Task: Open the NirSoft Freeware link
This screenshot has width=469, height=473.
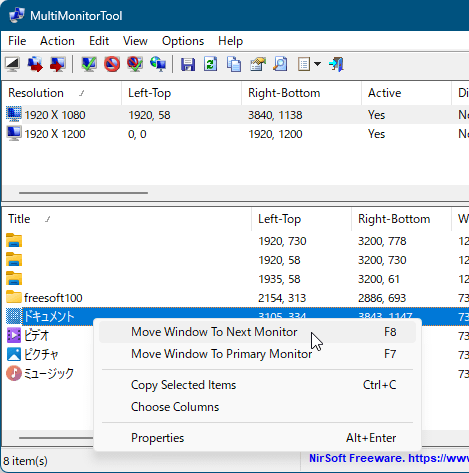Action: pyautogui.click(x=389, y=458)
